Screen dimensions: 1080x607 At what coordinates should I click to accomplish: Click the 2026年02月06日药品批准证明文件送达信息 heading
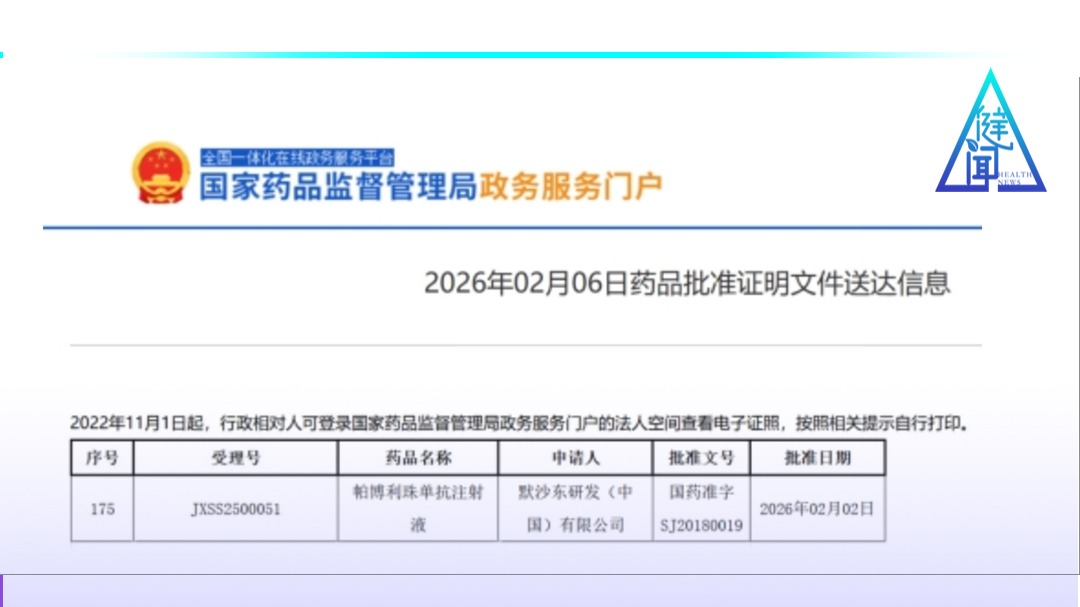pos(686,283)
